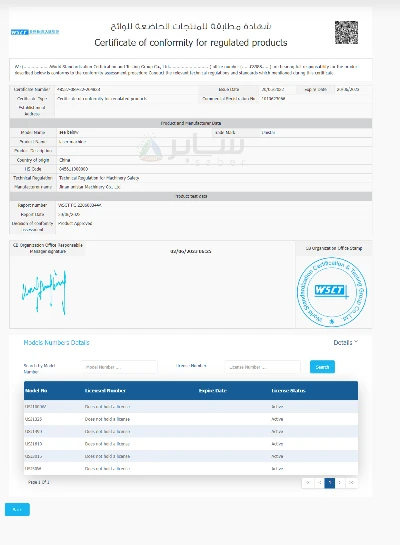Click the manager signature image

(44, 292)
